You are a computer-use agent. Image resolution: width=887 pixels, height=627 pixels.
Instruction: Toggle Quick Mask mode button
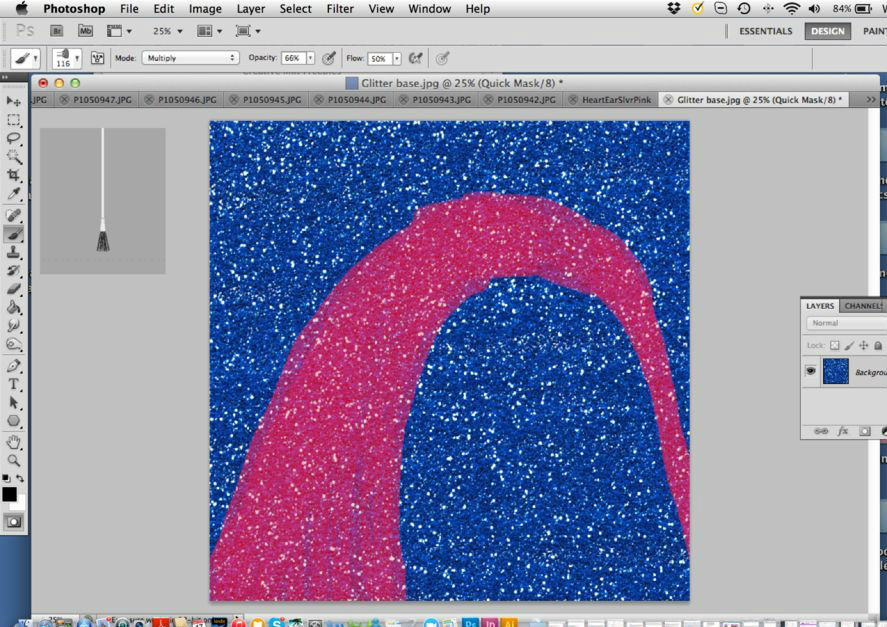pyautogui.click(x=14, y=522)
